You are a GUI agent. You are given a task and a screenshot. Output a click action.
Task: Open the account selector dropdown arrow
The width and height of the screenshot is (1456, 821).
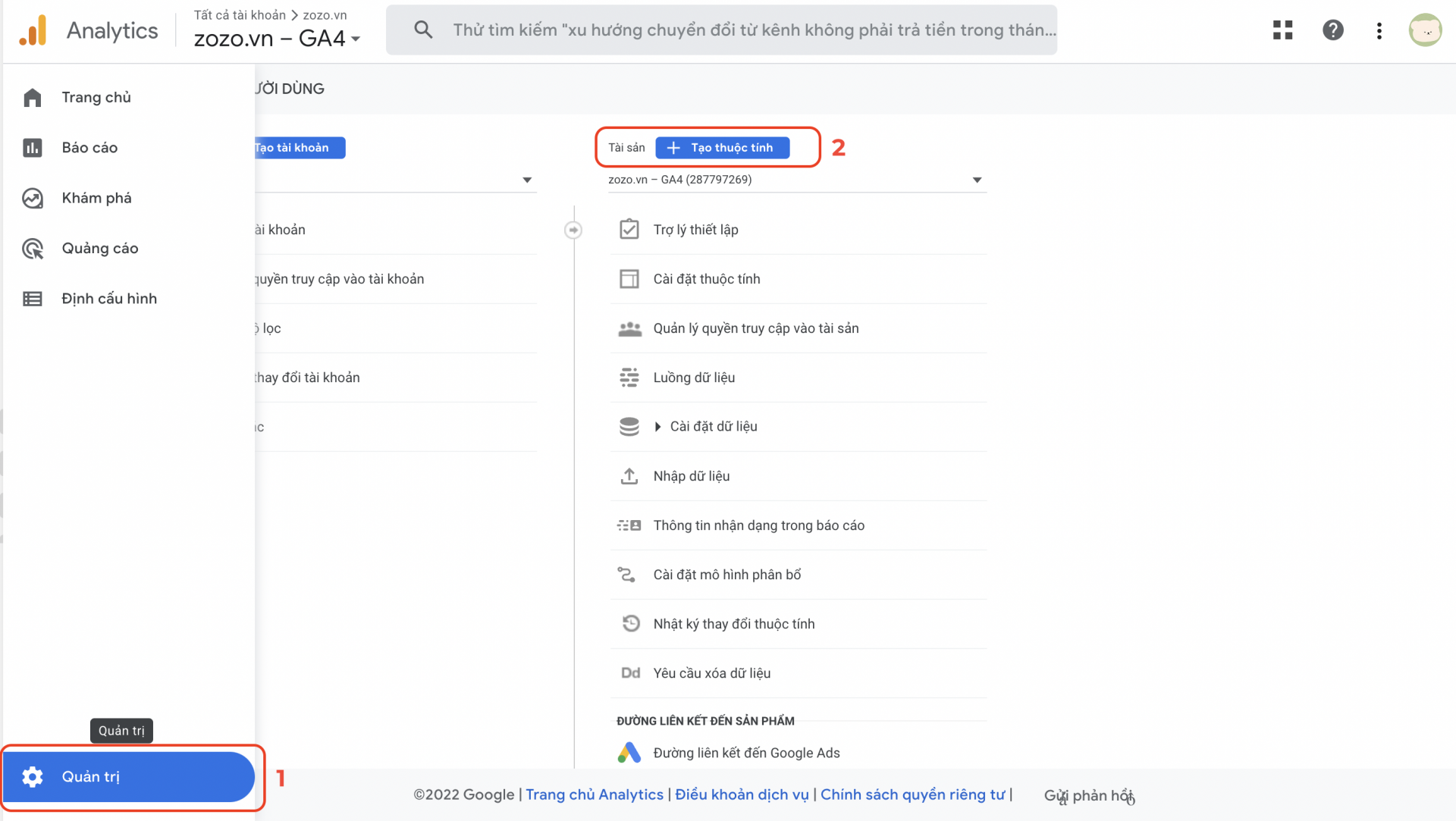point(527,180)
